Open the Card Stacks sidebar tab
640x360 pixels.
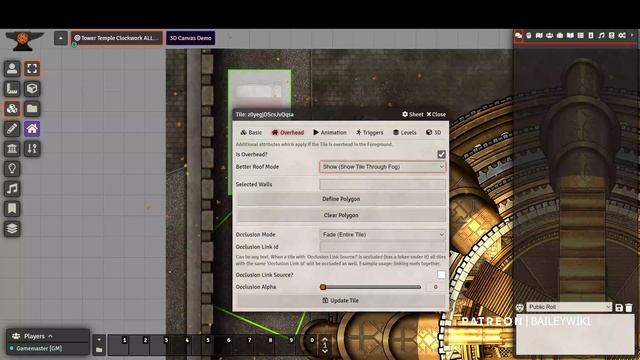pos(591,36)
